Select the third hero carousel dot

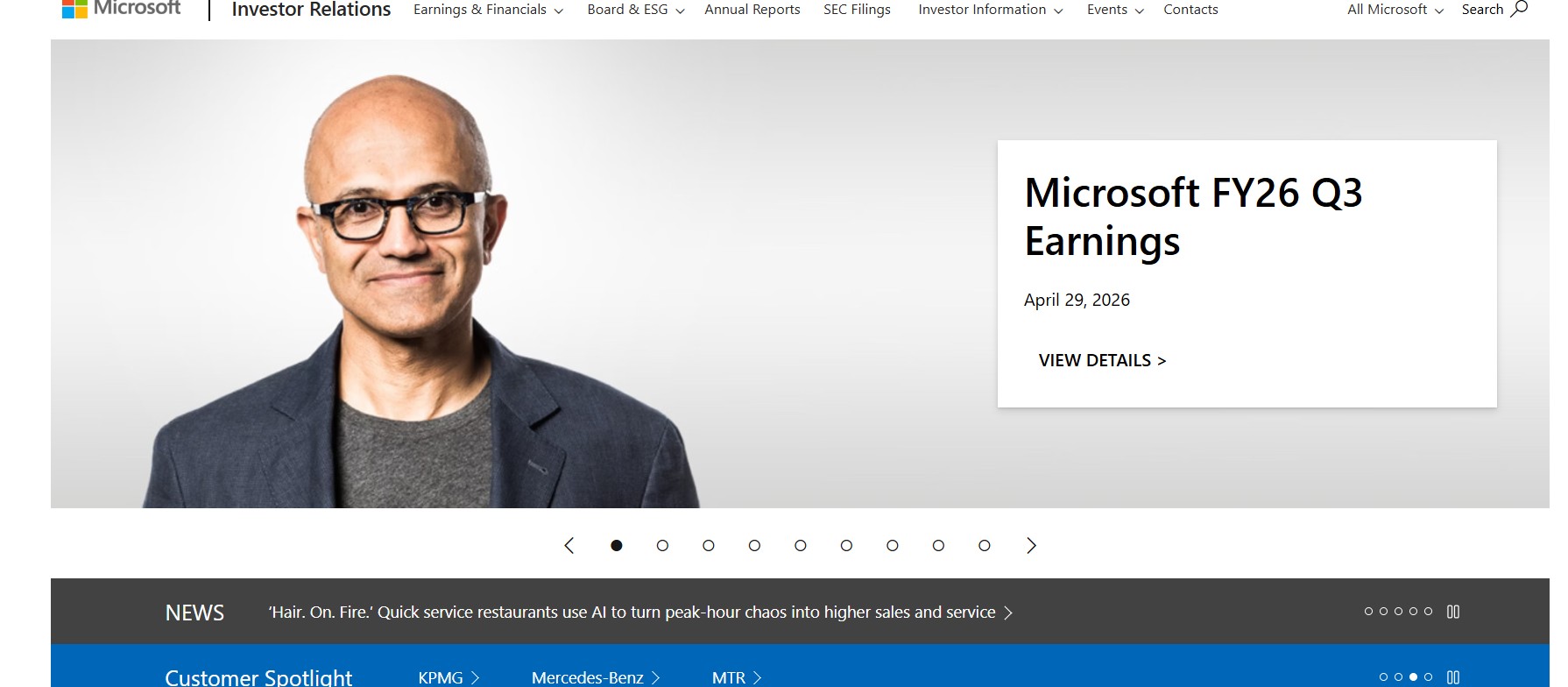pos(709,545)
